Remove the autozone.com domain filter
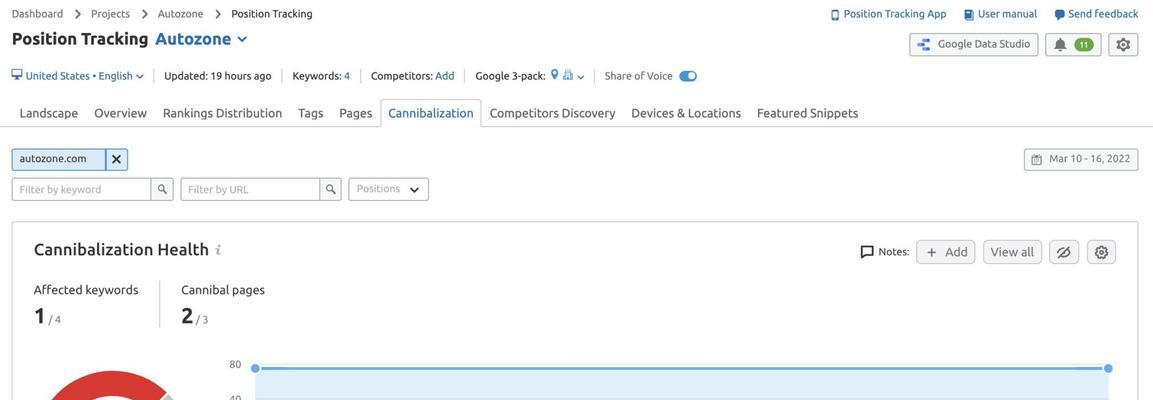The width and height of the screenshot is (1153, 400). (x=116, y=159)
